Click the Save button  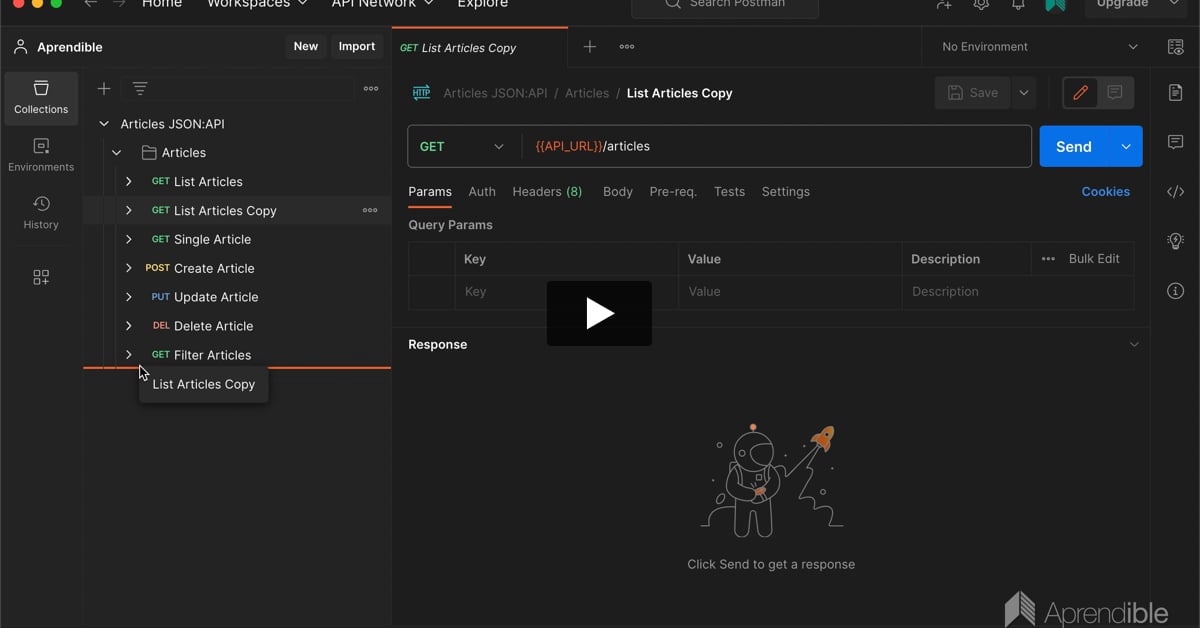point(972,93)
